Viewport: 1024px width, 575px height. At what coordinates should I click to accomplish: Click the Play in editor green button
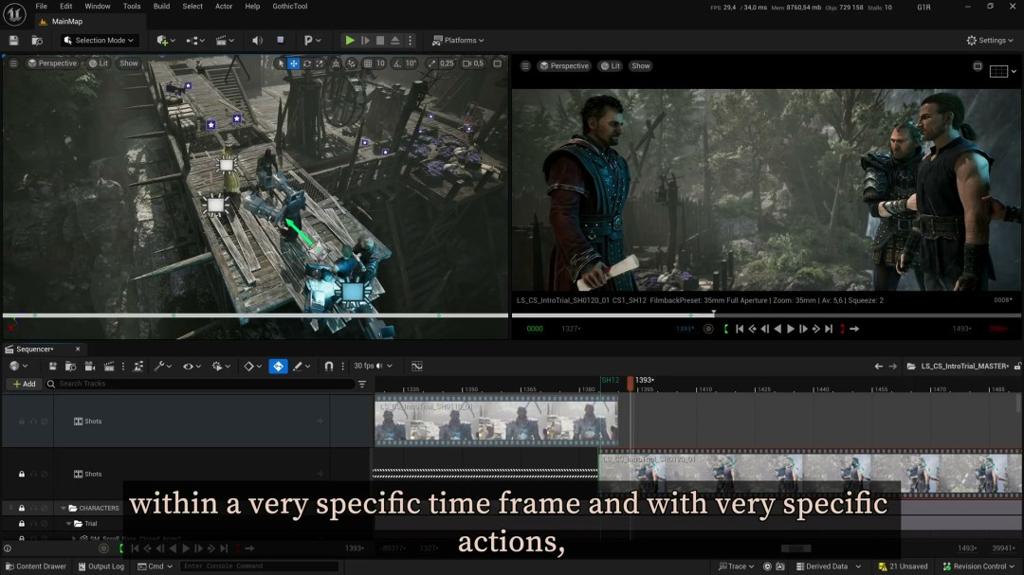350,41
